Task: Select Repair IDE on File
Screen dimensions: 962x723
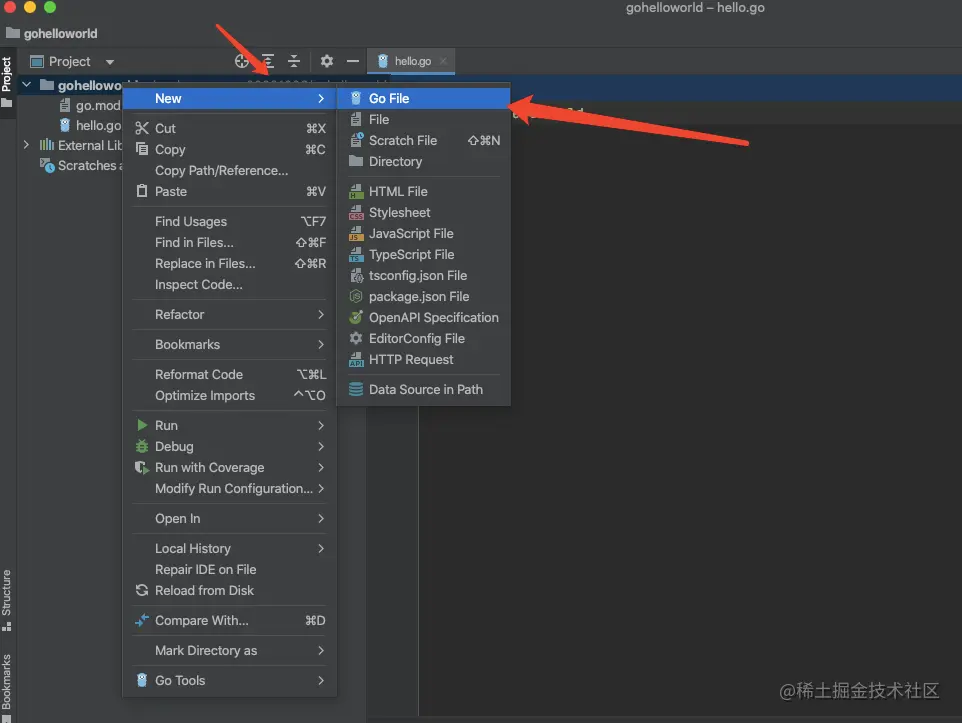Action: 230,570
